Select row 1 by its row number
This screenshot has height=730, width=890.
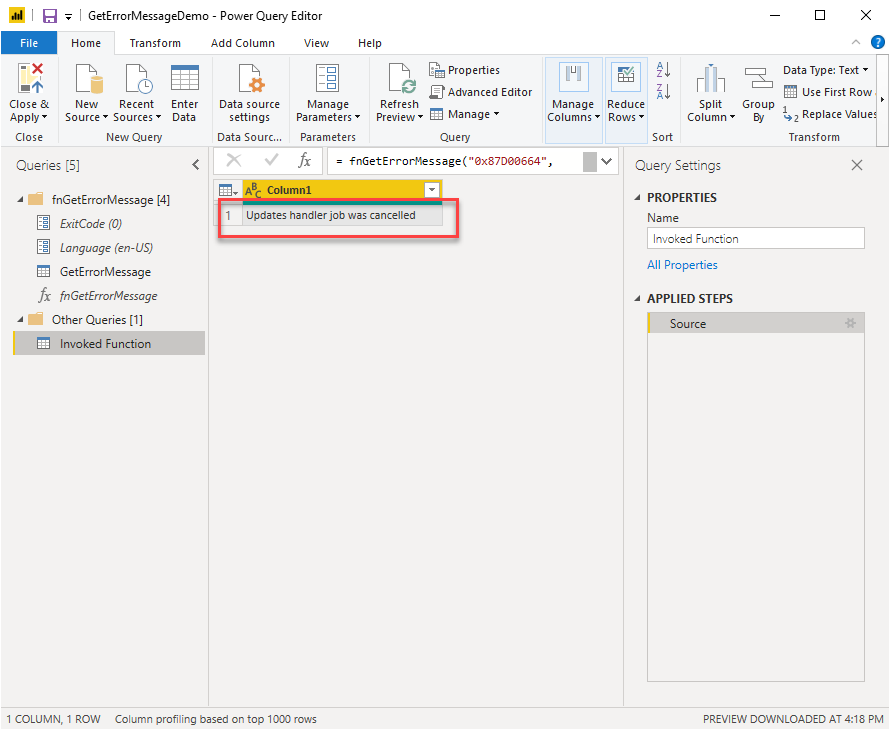point(228,215)
